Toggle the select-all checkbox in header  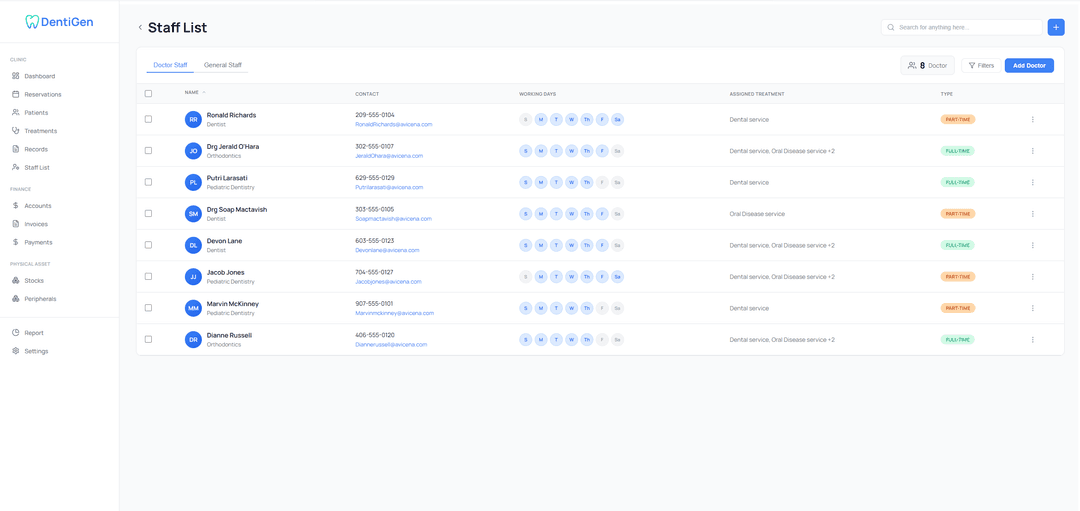(x=148, y=94)
